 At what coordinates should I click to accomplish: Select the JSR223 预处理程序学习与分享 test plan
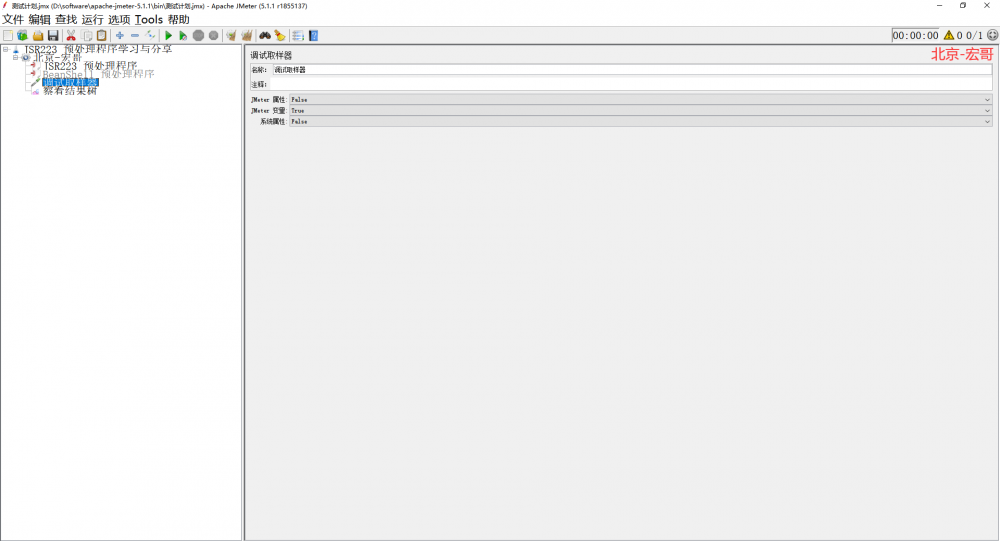98,49
